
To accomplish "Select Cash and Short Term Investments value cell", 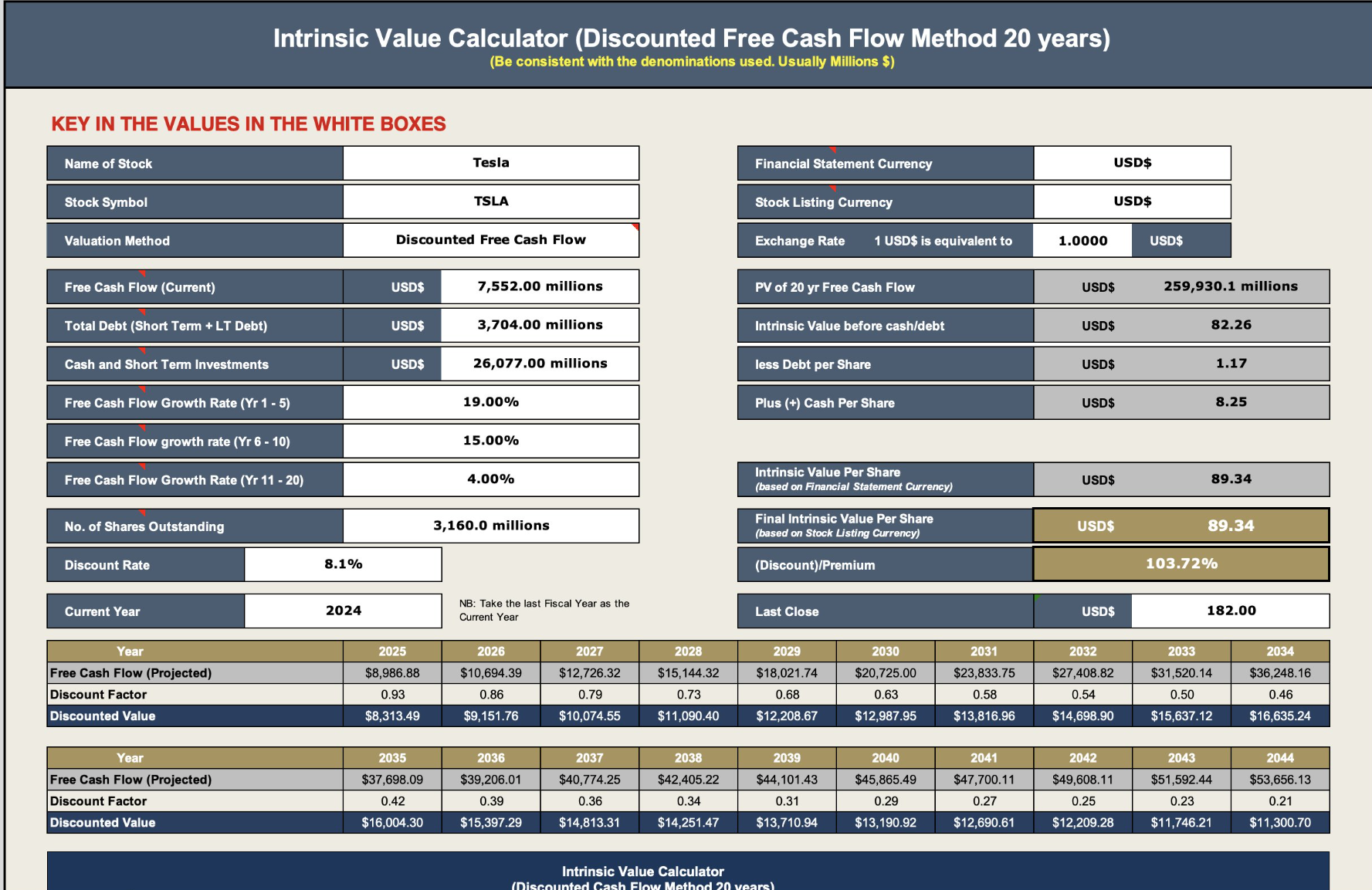I will coord(540,364).
